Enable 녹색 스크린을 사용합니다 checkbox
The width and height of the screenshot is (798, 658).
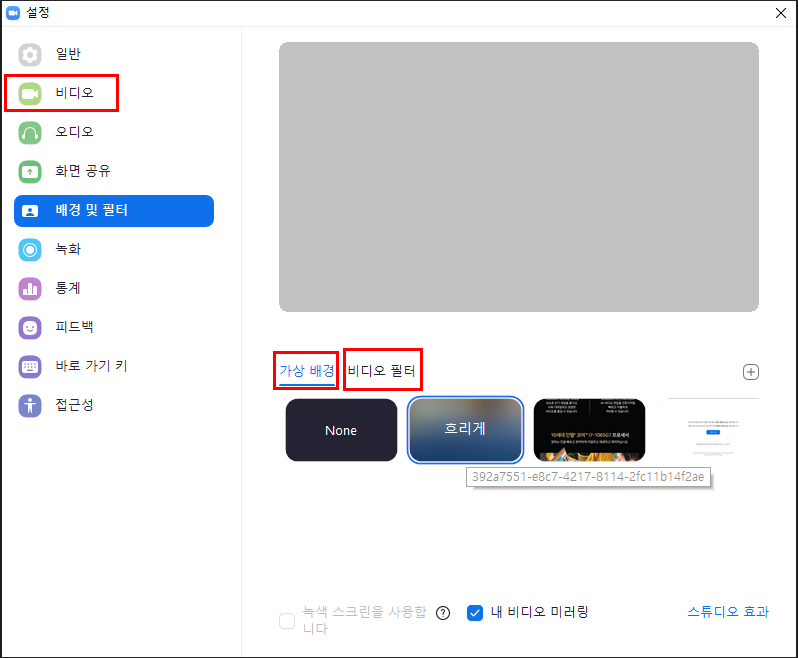point(287,621)
